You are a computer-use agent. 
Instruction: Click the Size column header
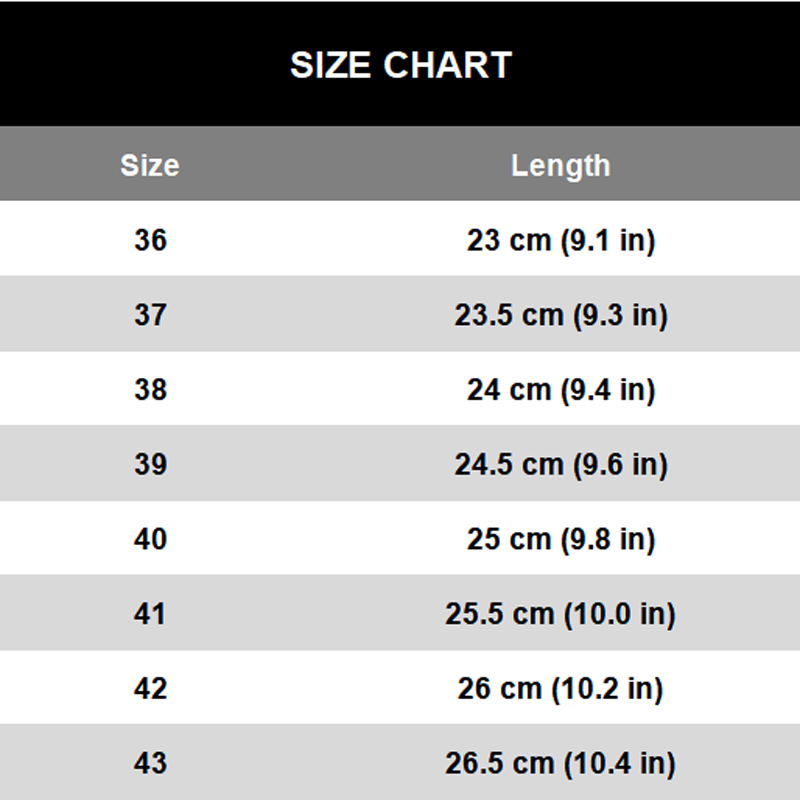pyautogui.click(x=150, y=165)
